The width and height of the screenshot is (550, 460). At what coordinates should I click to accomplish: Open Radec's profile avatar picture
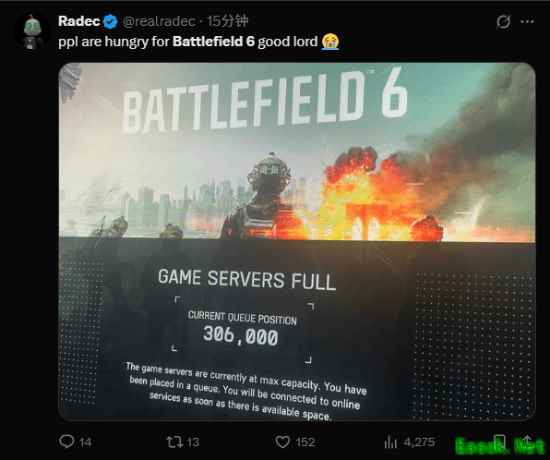pos(32,31)
